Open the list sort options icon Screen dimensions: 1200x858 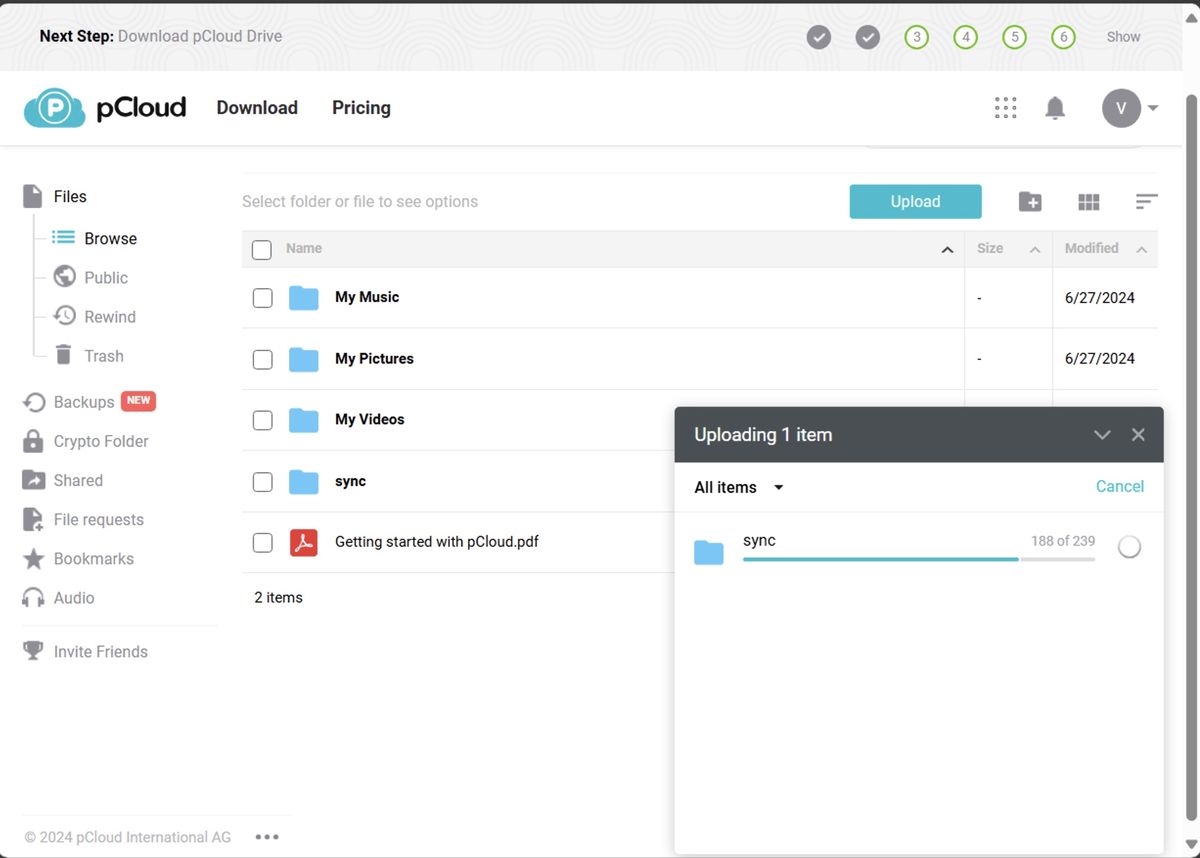coord(1146,201)
